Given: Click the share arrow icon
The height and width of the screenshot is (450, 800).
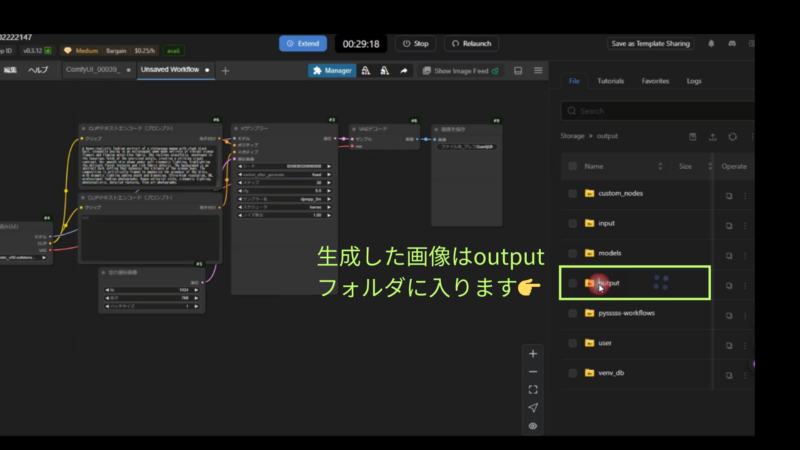Looking at the screenshot, I should coord(404,71).
